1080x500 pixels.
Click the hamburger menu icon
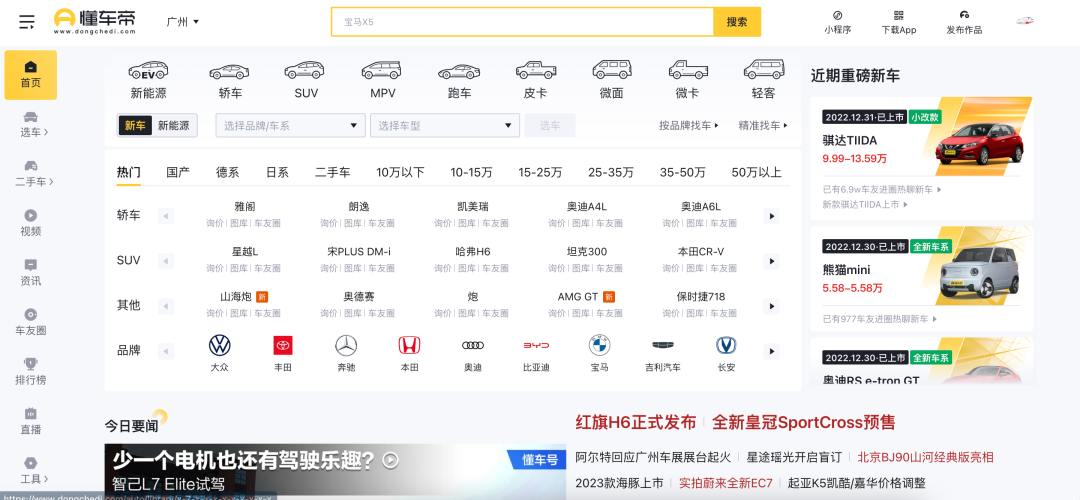point(27,22)
